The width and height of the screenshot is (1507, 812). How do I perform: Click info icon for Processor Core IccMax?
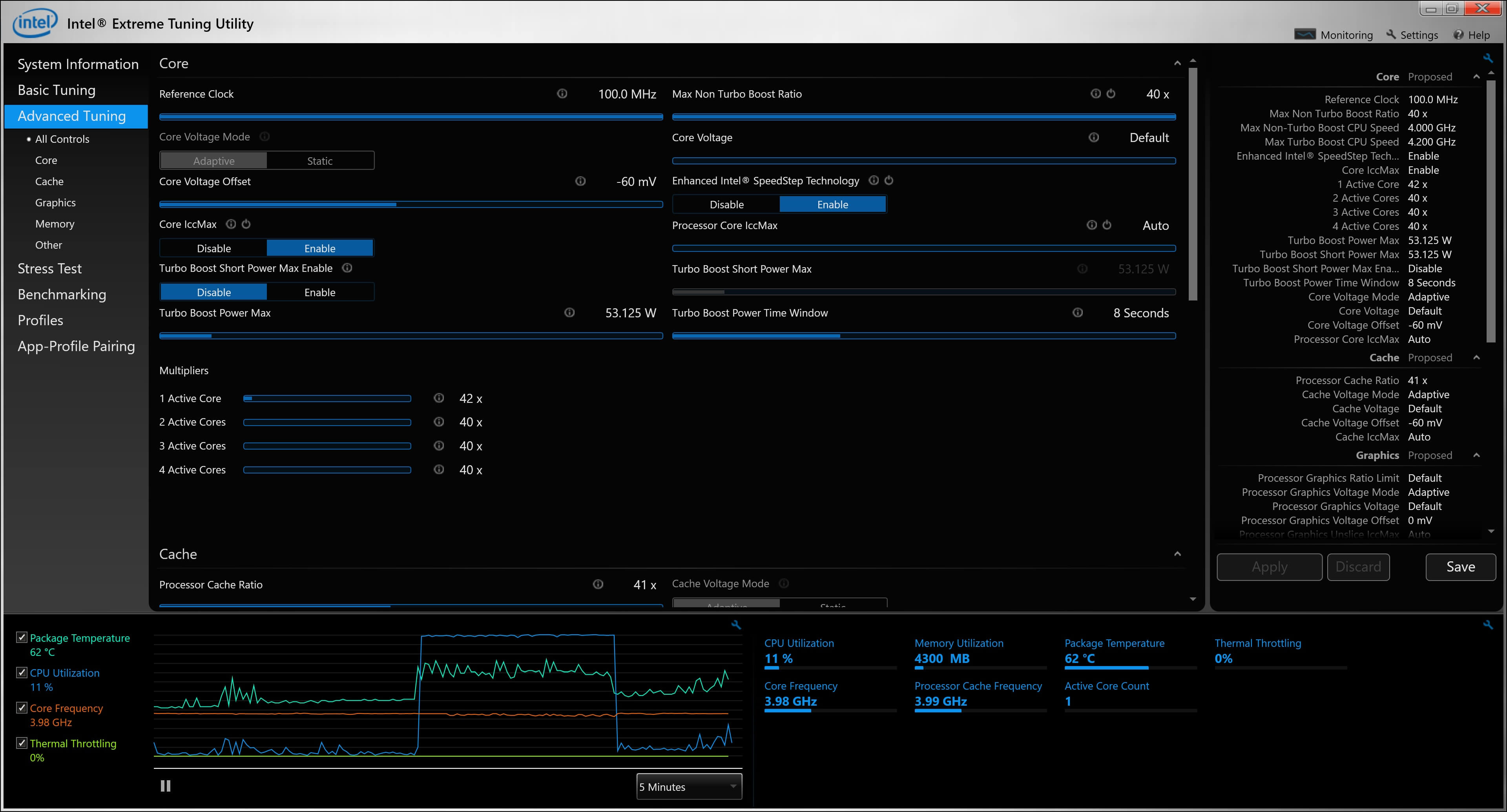pos(1092,225)
